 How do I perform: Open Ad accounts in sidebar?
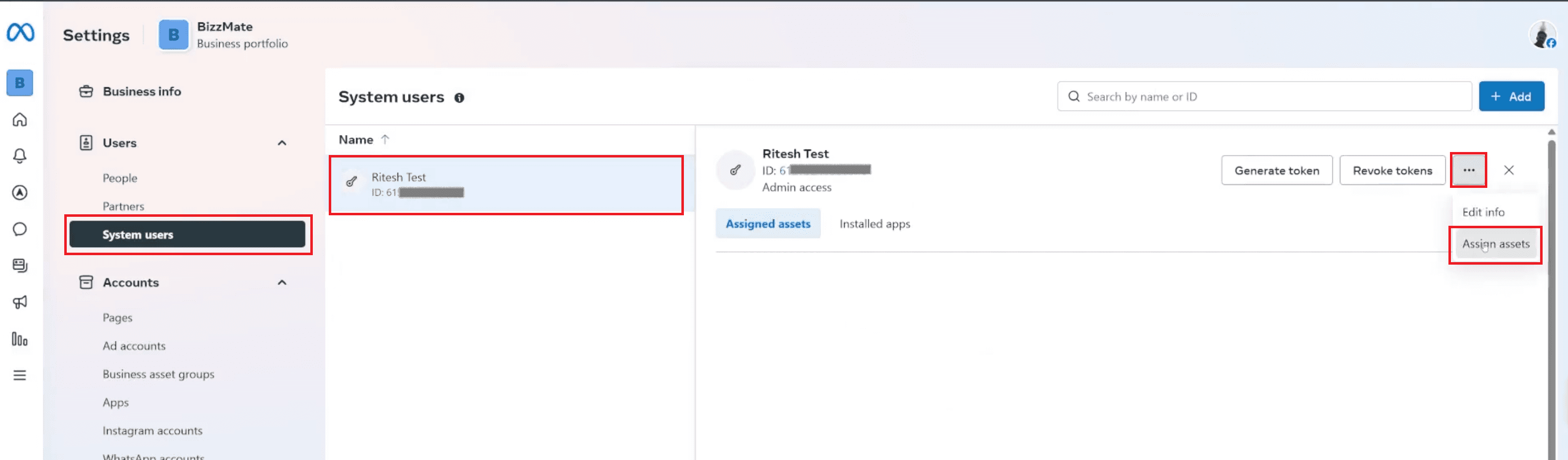pos(134,345)
